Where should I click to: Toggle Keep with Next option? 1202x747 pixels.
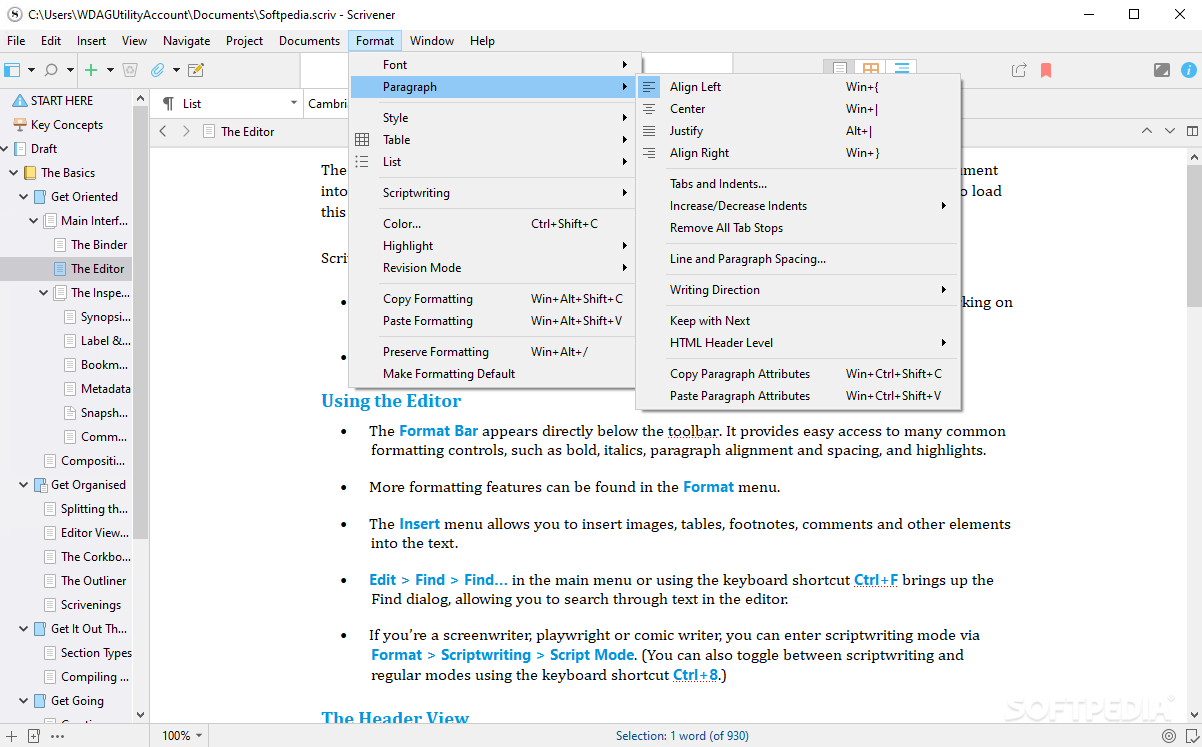tap(798, 321)
